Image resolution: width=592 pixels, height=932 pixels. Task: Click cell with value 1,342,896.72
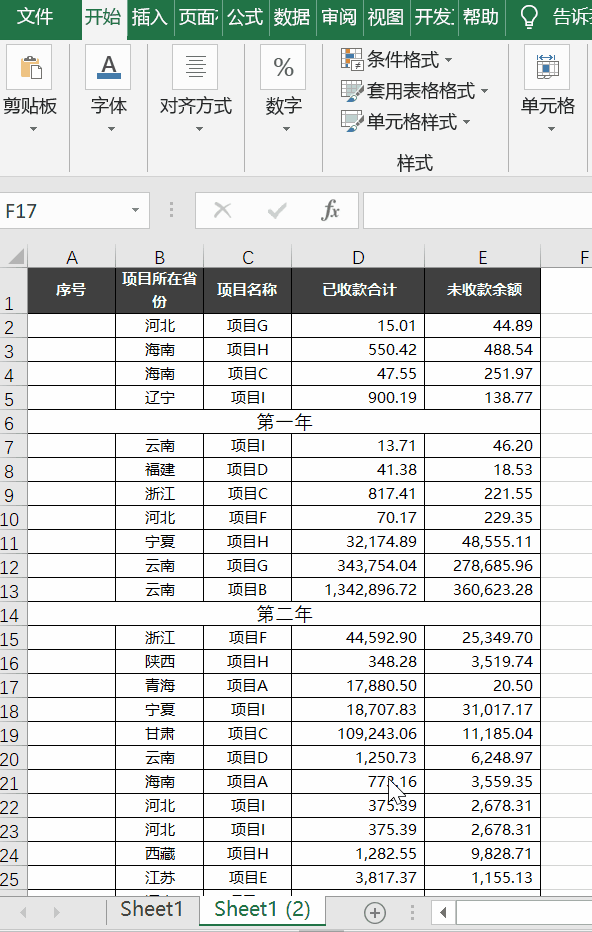[358, 590]
